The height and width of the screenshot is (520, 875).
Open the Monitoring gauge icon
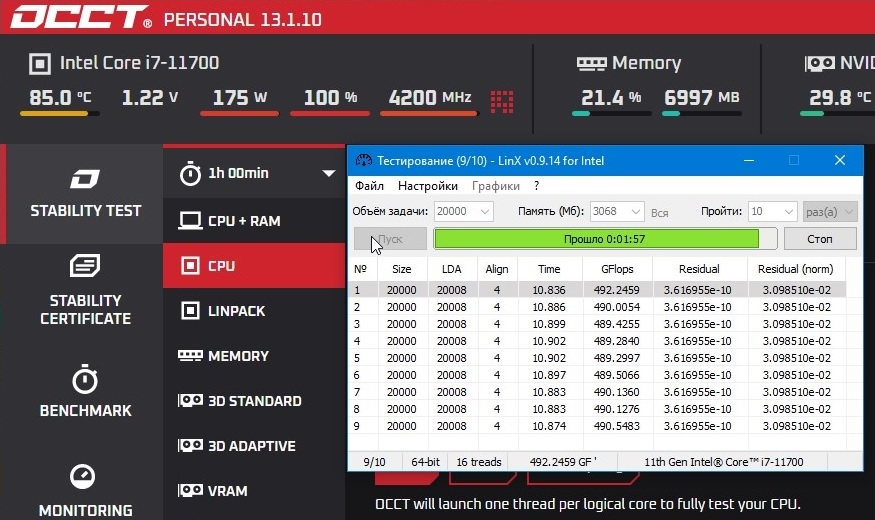click(83, 476)
